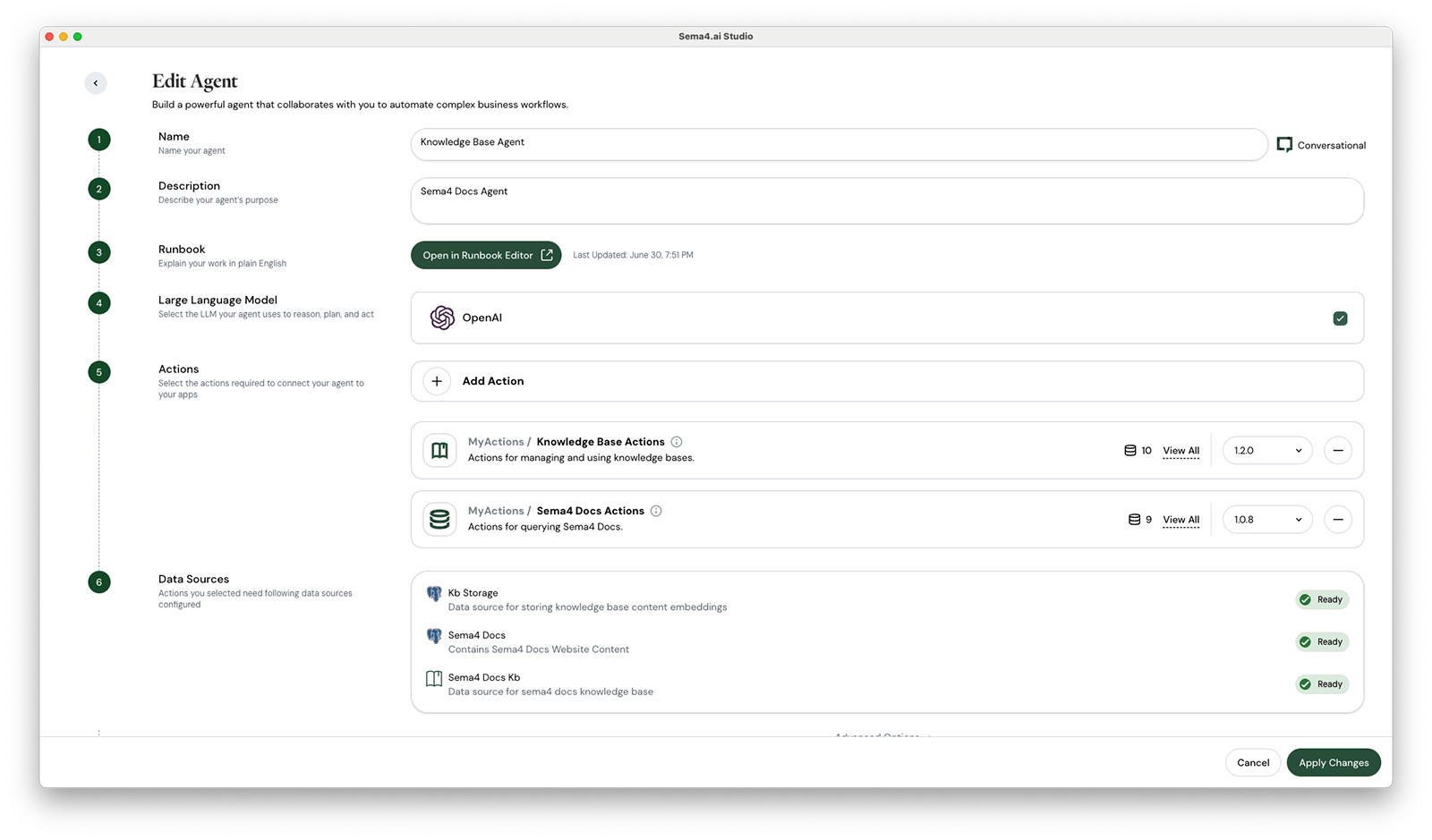
Task: View all Knowledge Base Actions
Action: (x=1181, y=451)
